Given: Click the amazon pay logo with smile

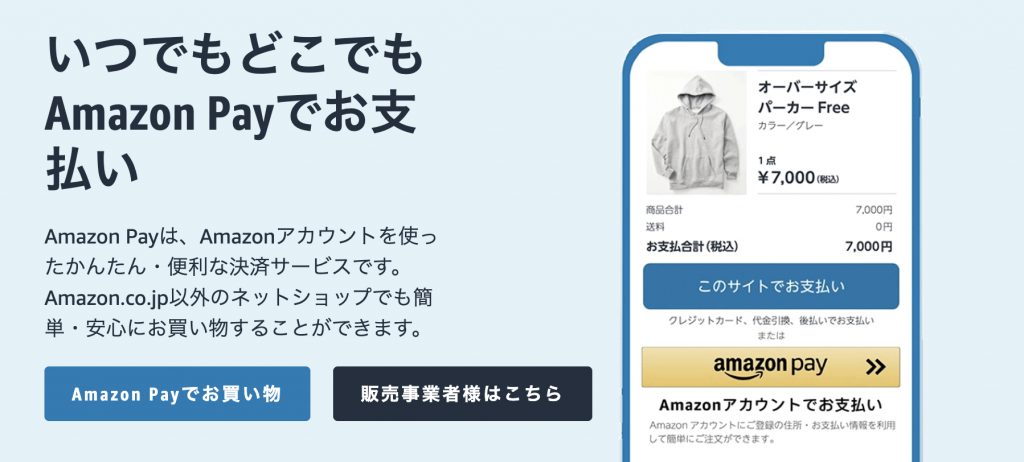Looking at the screenshot, I should click(x=770, y=367).
